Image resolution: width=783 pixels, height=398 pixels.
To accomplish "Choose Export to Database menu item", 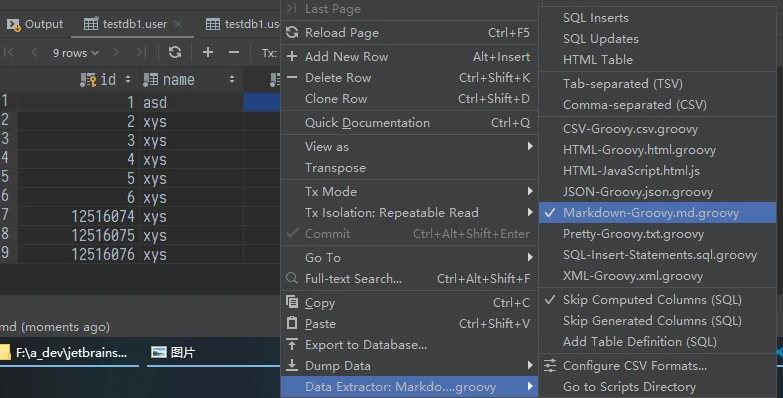I will pos(409,345).
